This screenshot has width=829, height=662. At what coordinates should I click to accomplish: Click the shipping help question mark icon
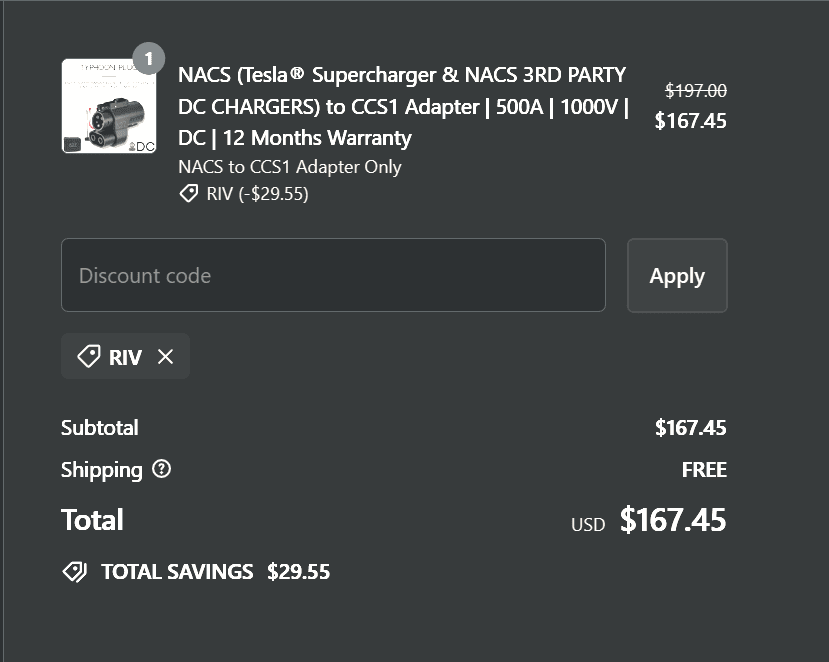point(161,469)
